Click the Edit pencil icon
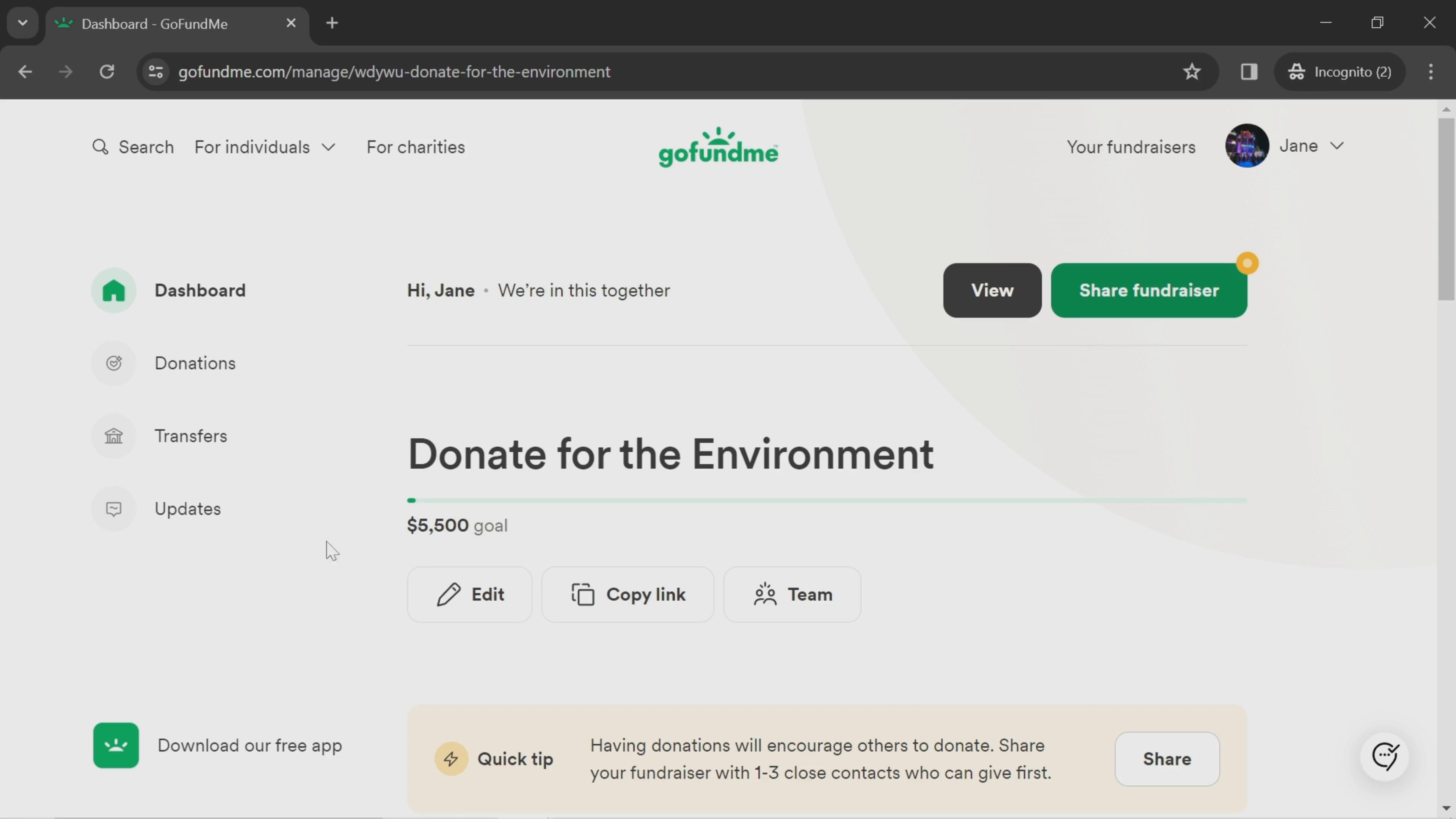This screenshot has width=1456, height=819. (x=448, y=594)
